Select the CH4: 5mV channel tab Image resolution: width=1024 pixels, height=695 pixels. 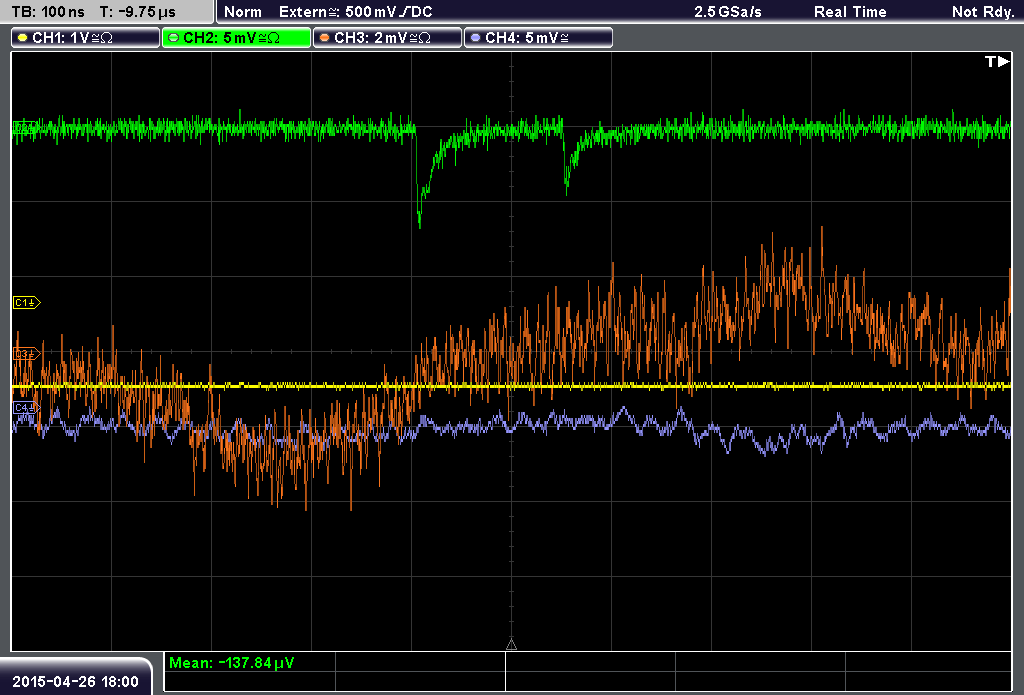coord(538,38)
